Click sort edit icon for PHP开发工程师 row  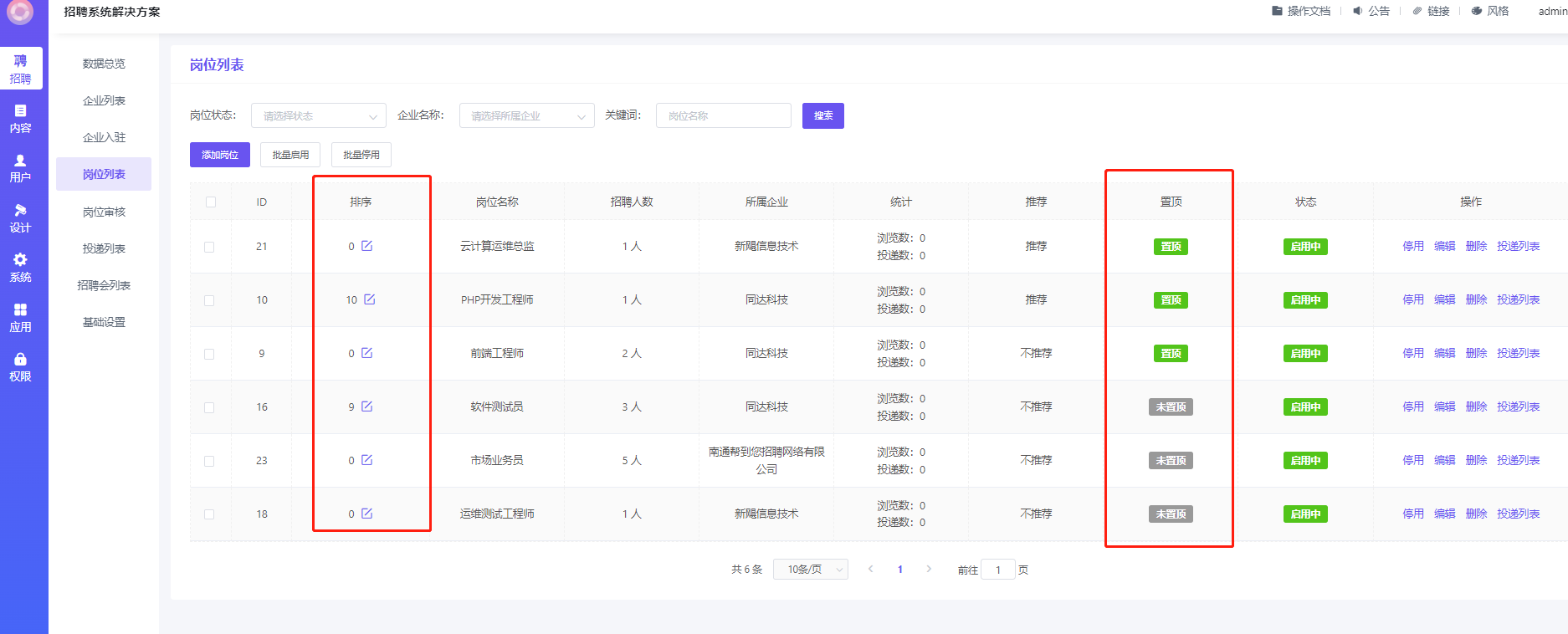(370, 299)
